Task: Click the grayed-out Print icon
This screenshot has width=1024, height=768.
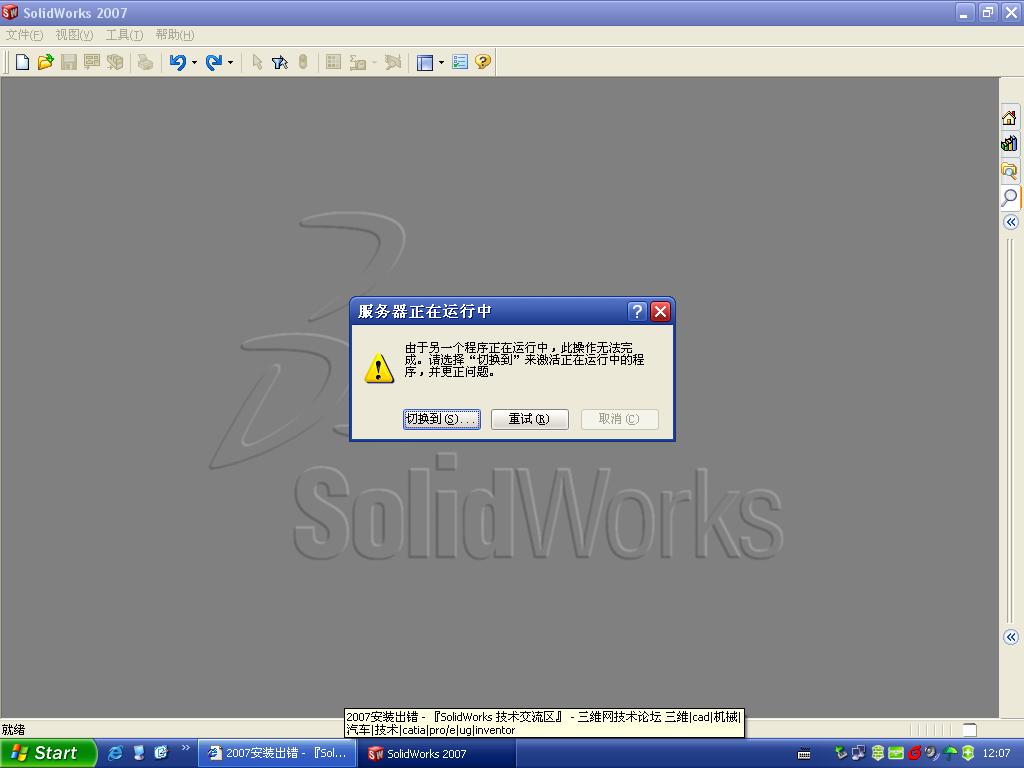Action: click(x=145, y=62)
